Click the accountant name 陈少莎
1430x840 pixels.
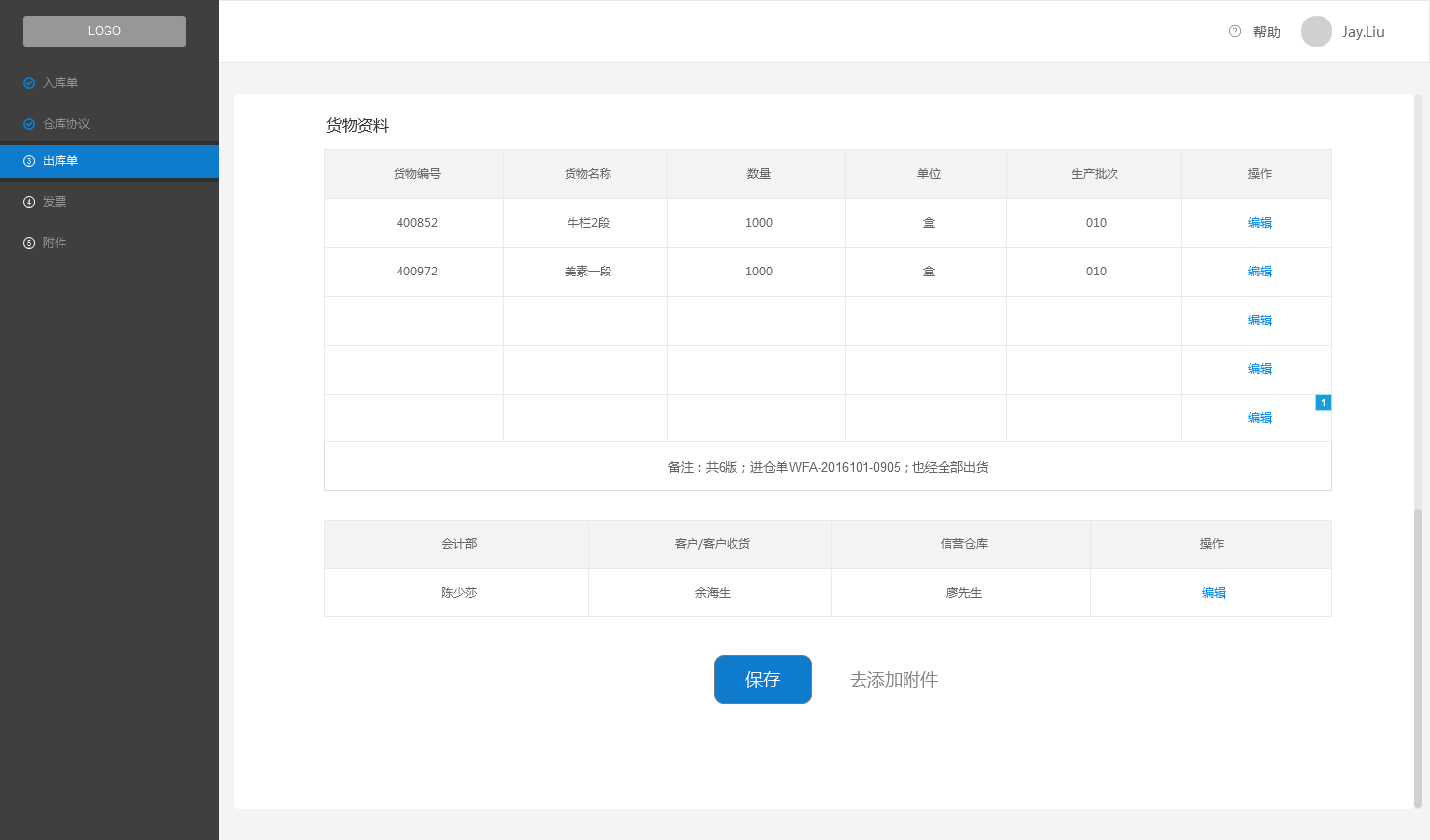[x=459, y=593]
